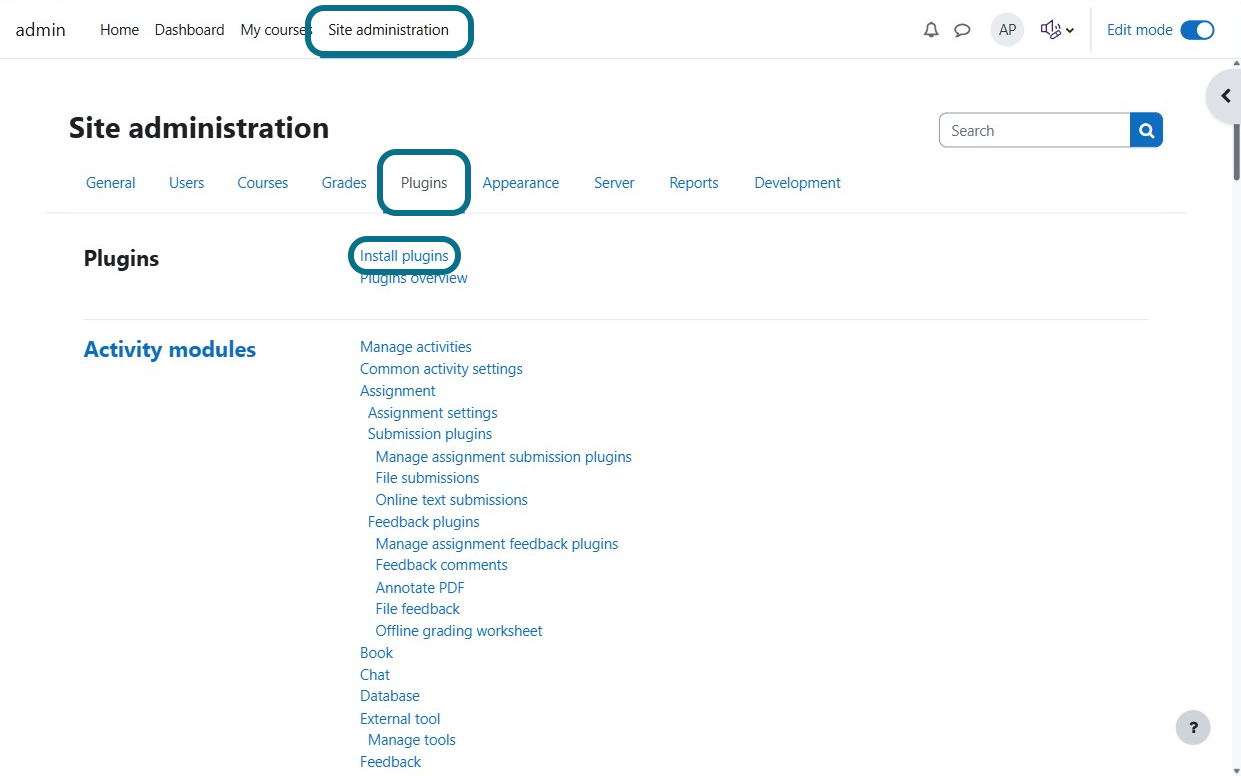The image size is (1241, 776).
Task: Click the search magnifier button
Action: [1146, 130]
